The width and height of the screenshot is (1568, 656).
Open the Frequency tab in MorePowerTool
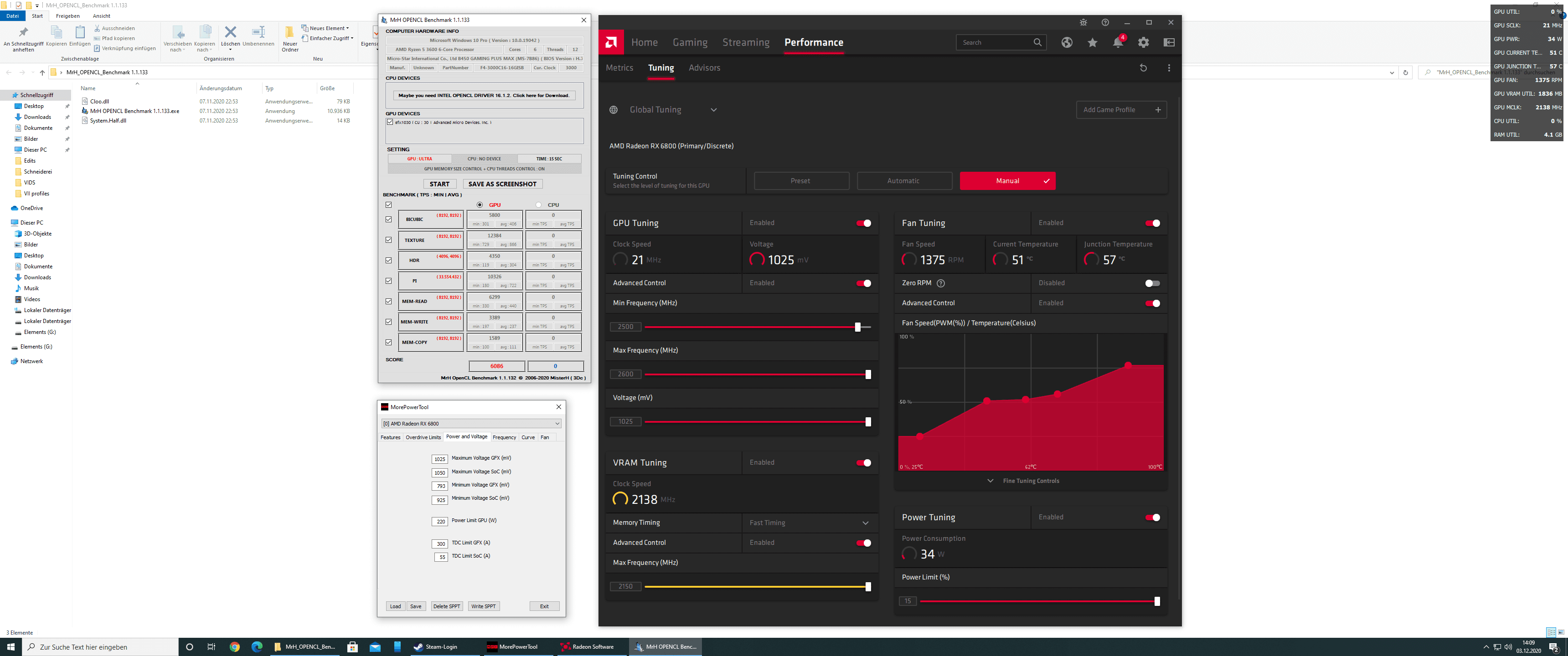pyautogui.click(x=504, y=437)
